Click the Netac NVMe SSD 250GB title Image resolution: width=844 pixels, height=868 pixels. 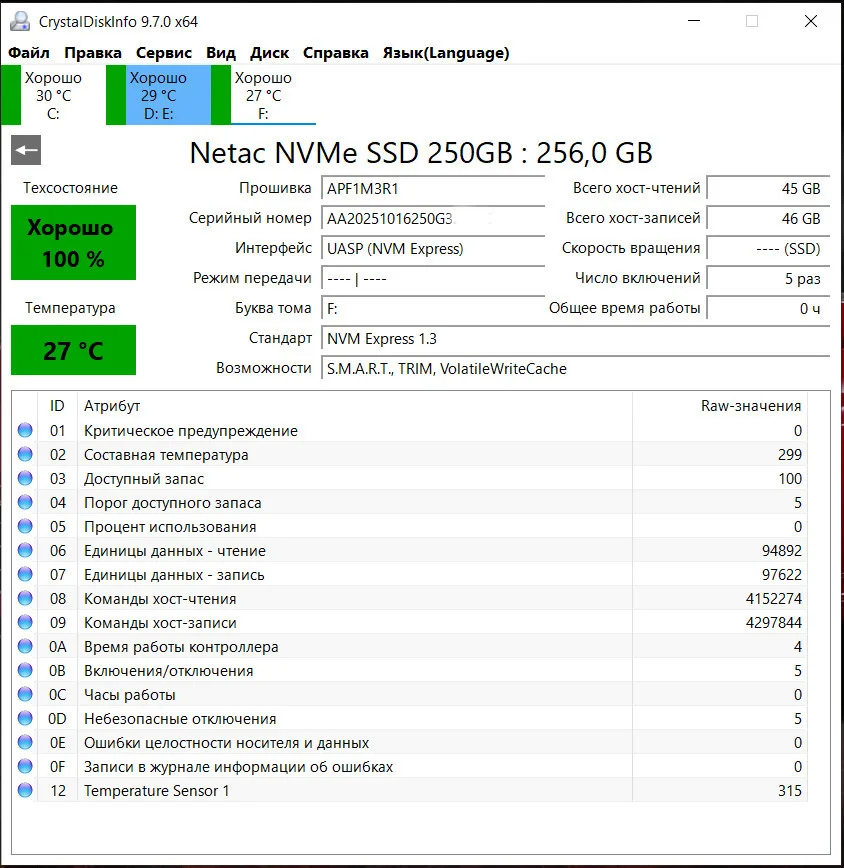click(x=421, y=153)
